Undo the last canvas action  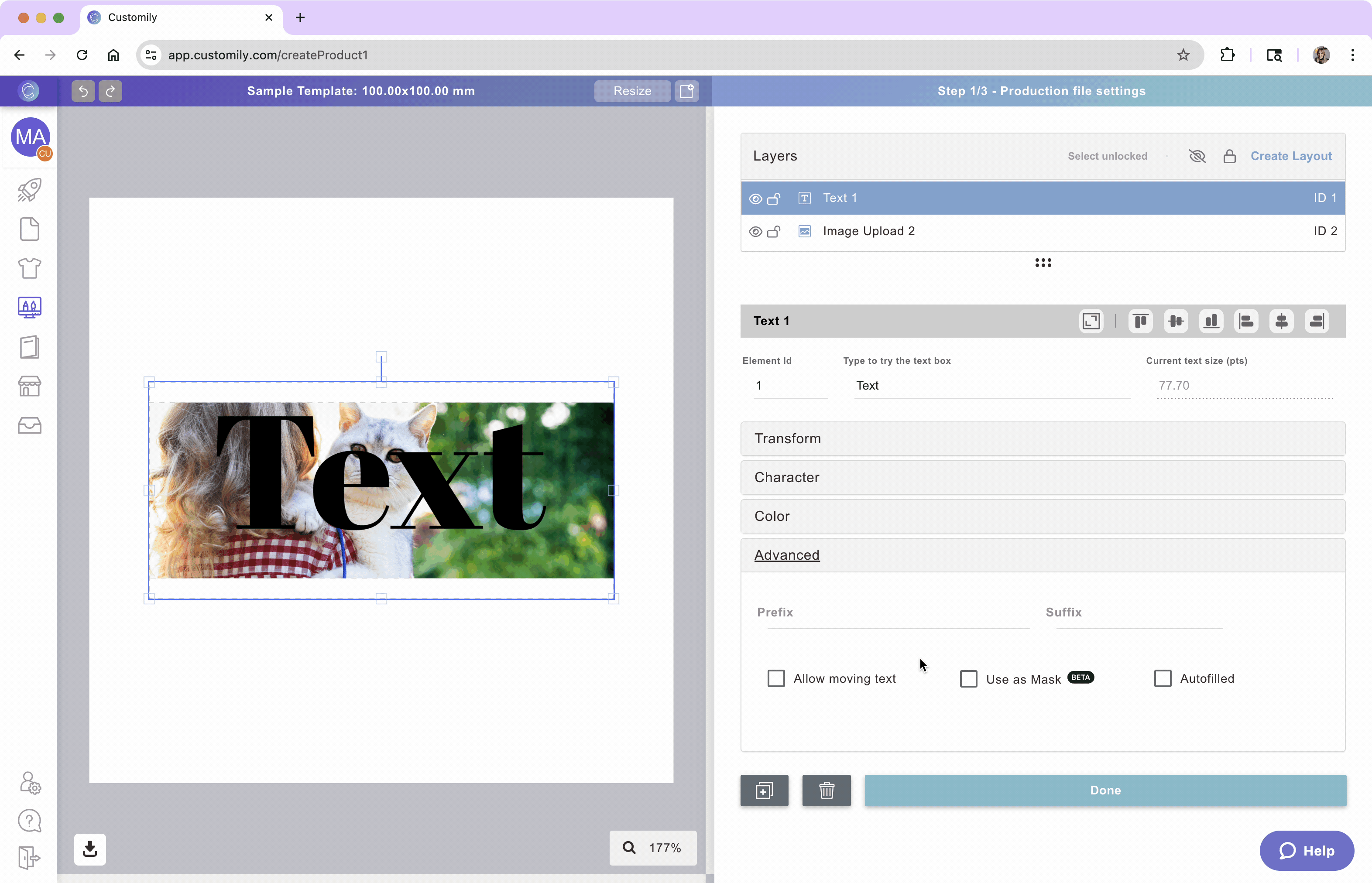[x=83, y=91]
